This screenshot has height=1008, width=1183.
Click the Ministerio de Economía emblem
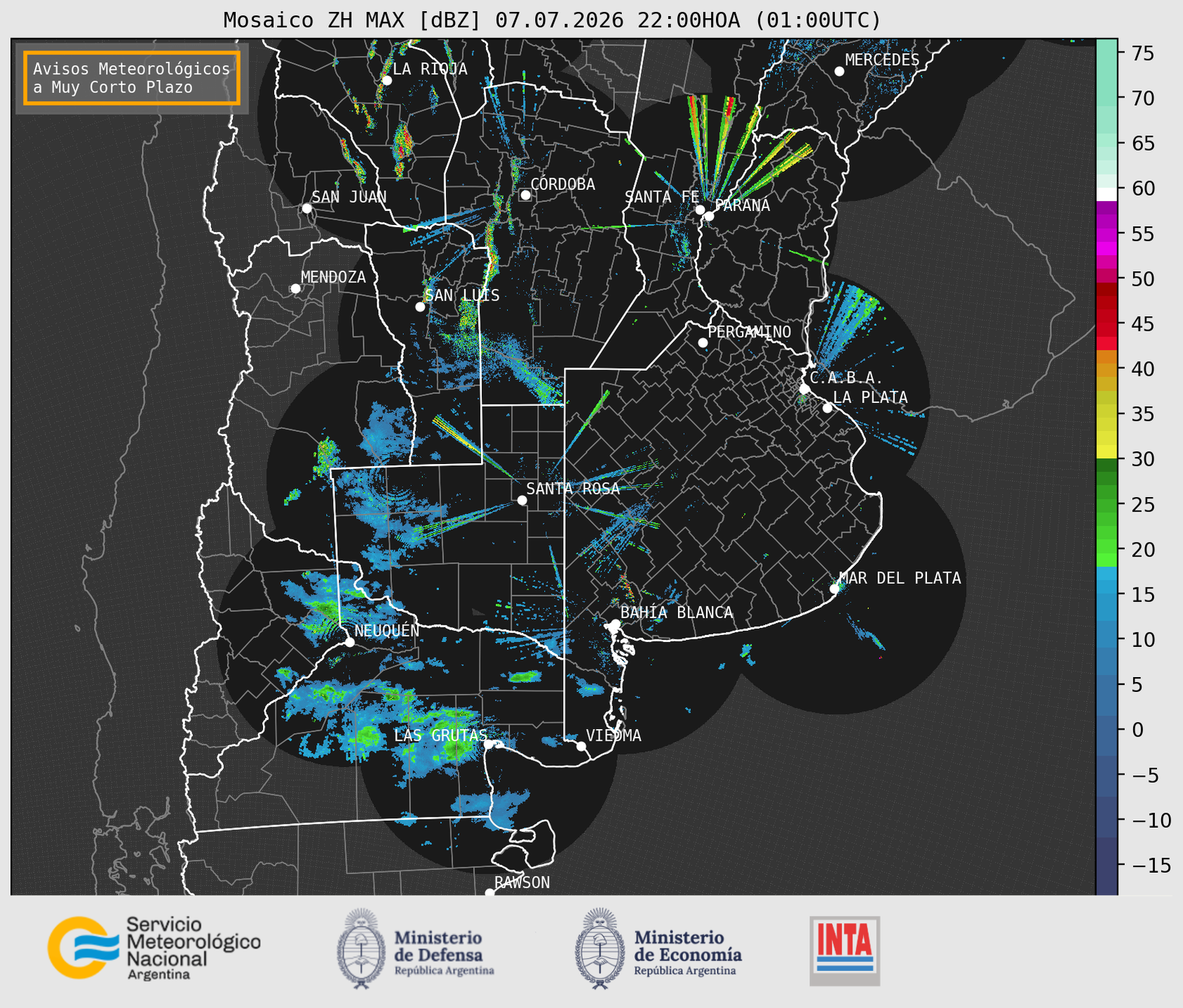599,948
